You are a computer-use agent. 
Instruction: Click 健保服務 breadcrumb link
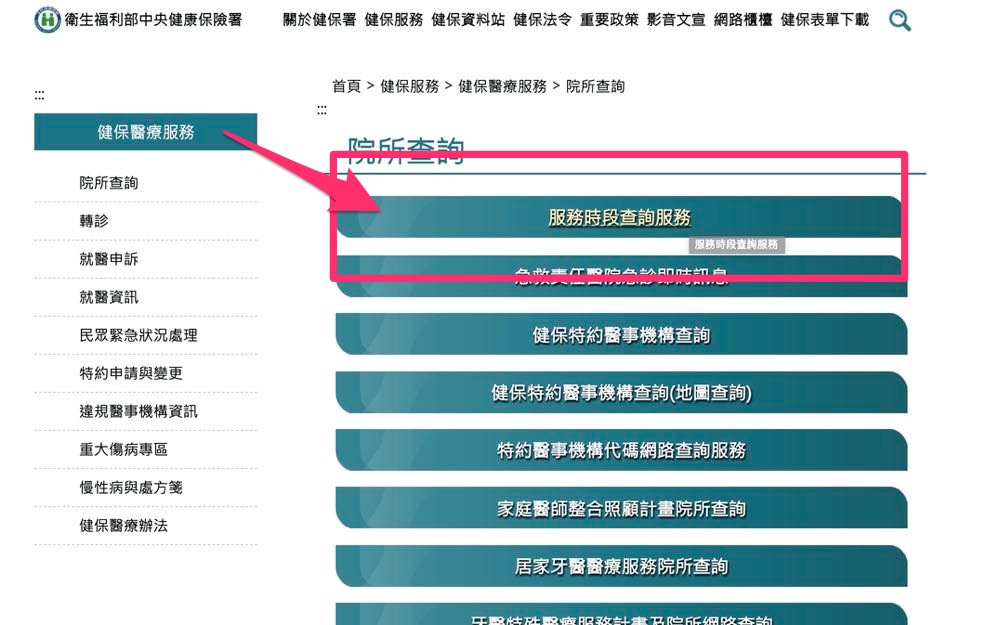tap(409, 86)
